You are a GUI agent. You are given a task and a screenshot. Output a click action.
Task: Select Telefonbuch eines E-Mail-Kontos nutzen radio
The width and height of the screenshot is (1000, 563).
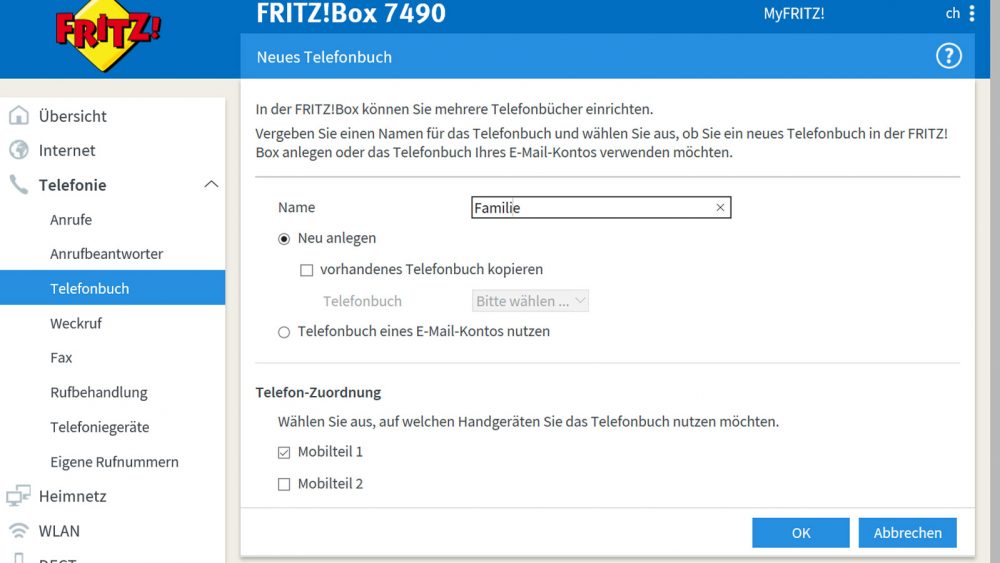click(284, 332)
